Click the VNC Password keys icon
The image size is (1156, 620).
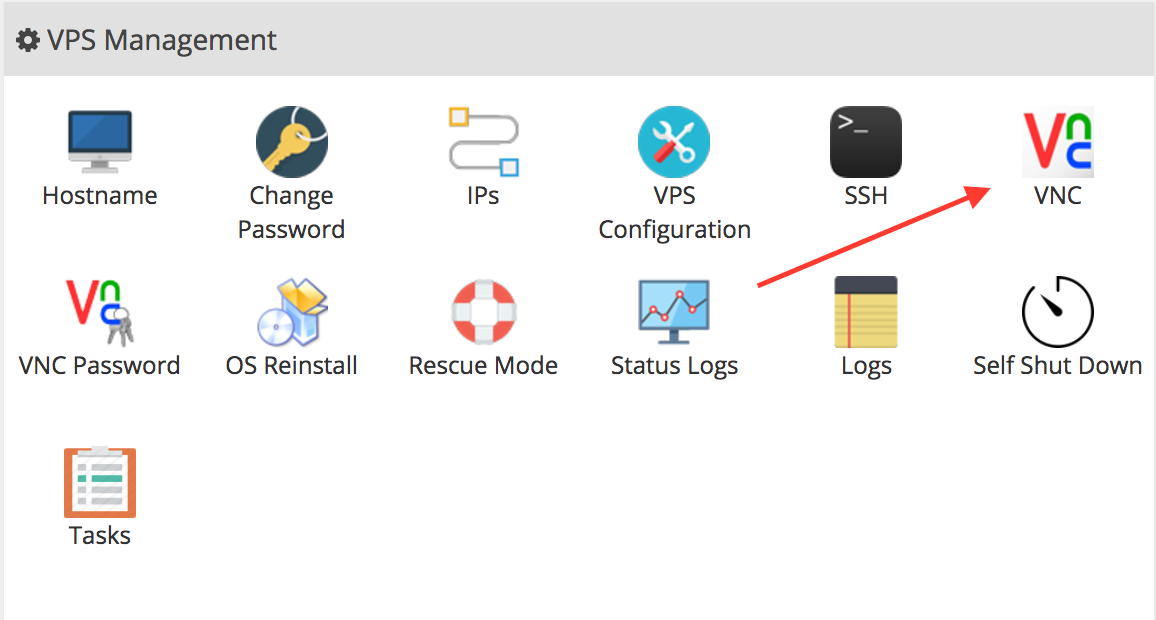point(100,312)
